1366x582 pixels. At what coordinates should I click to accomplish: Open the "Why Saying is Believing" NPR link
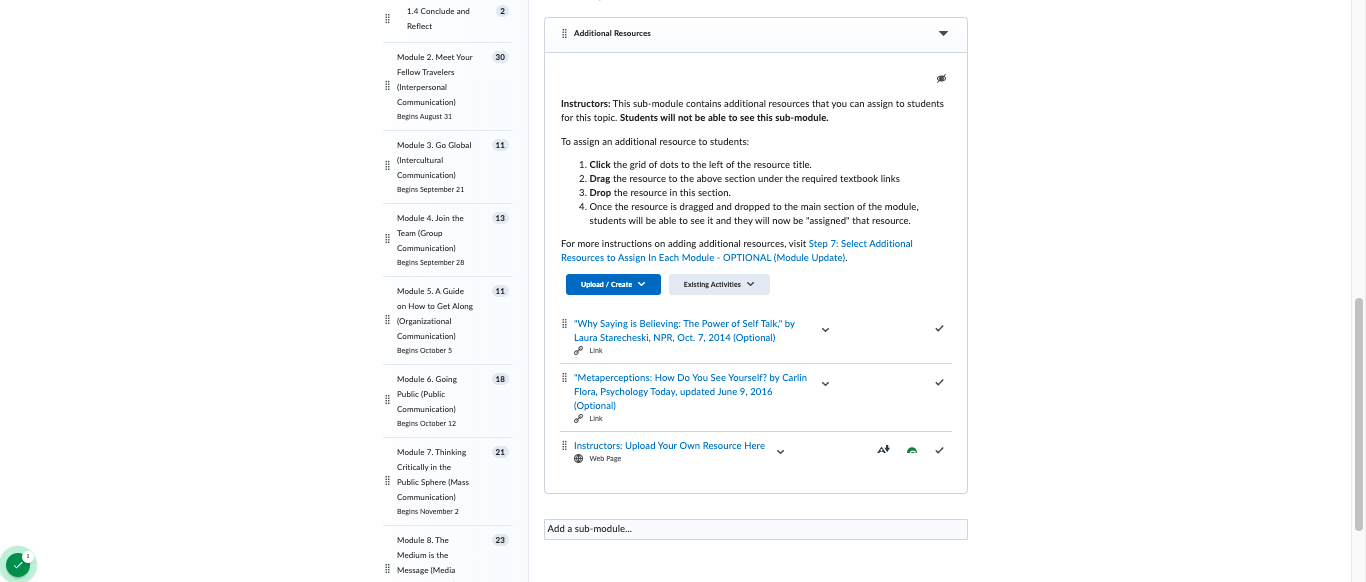684,330
